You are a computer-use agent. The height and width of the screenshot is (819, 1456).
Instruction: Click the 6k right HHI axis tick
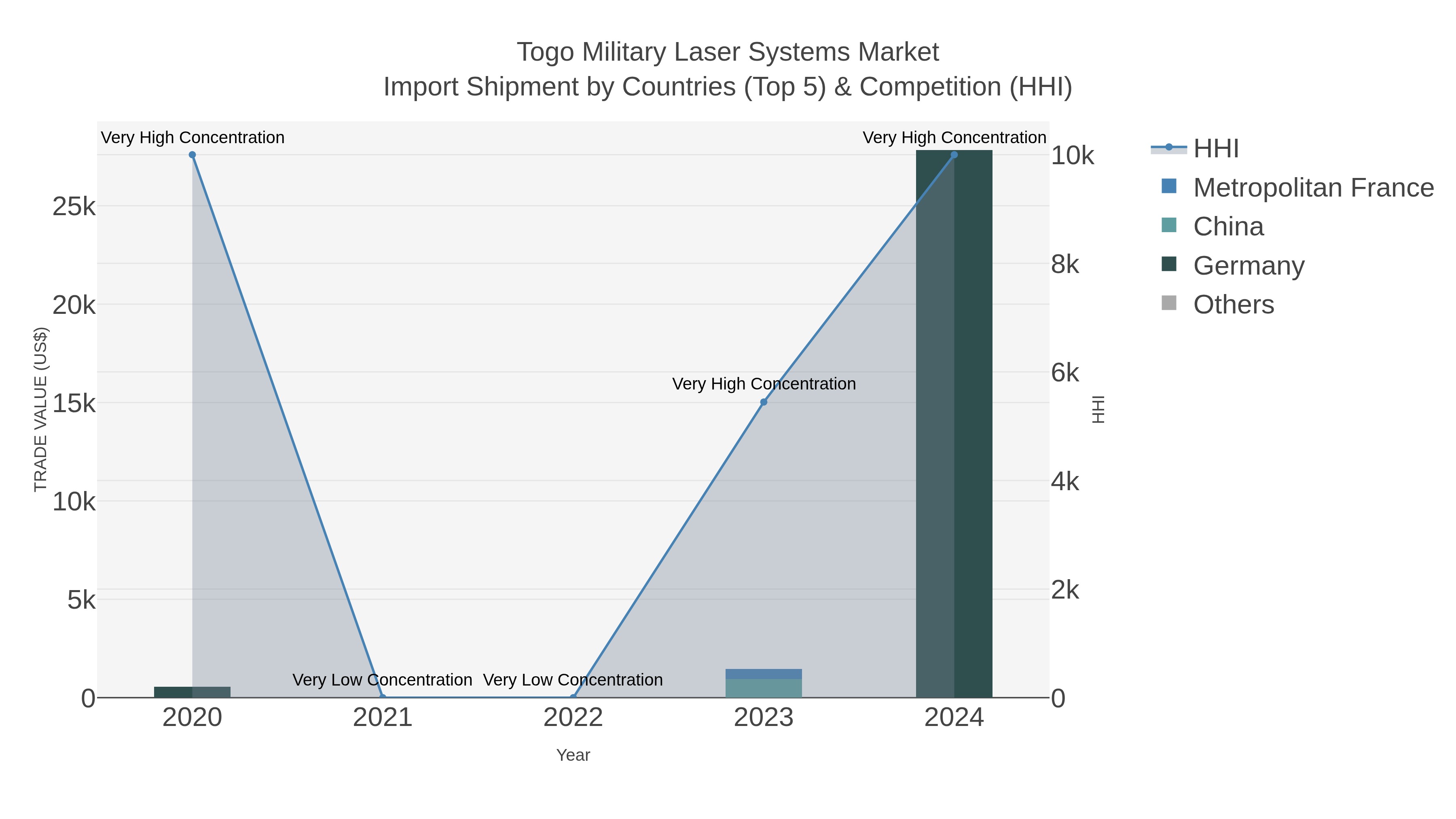click(x=1065, y=373)
